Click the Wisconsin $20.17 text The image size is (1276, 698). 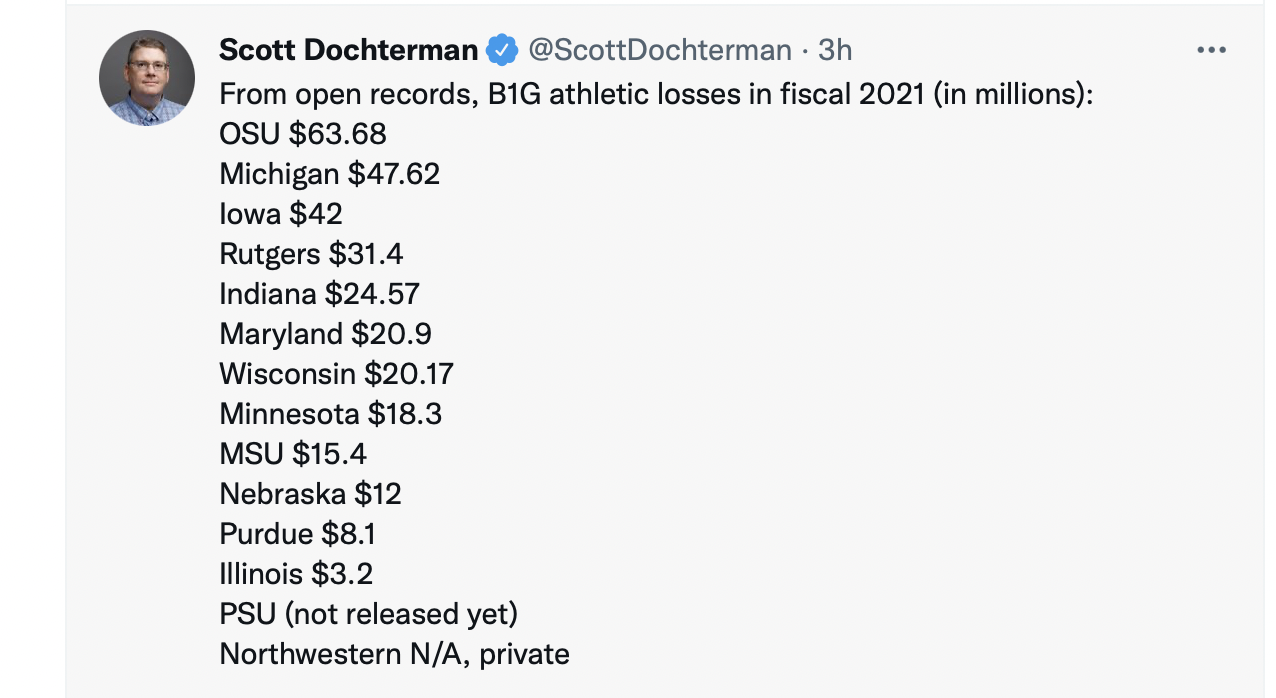coord(337,374)
